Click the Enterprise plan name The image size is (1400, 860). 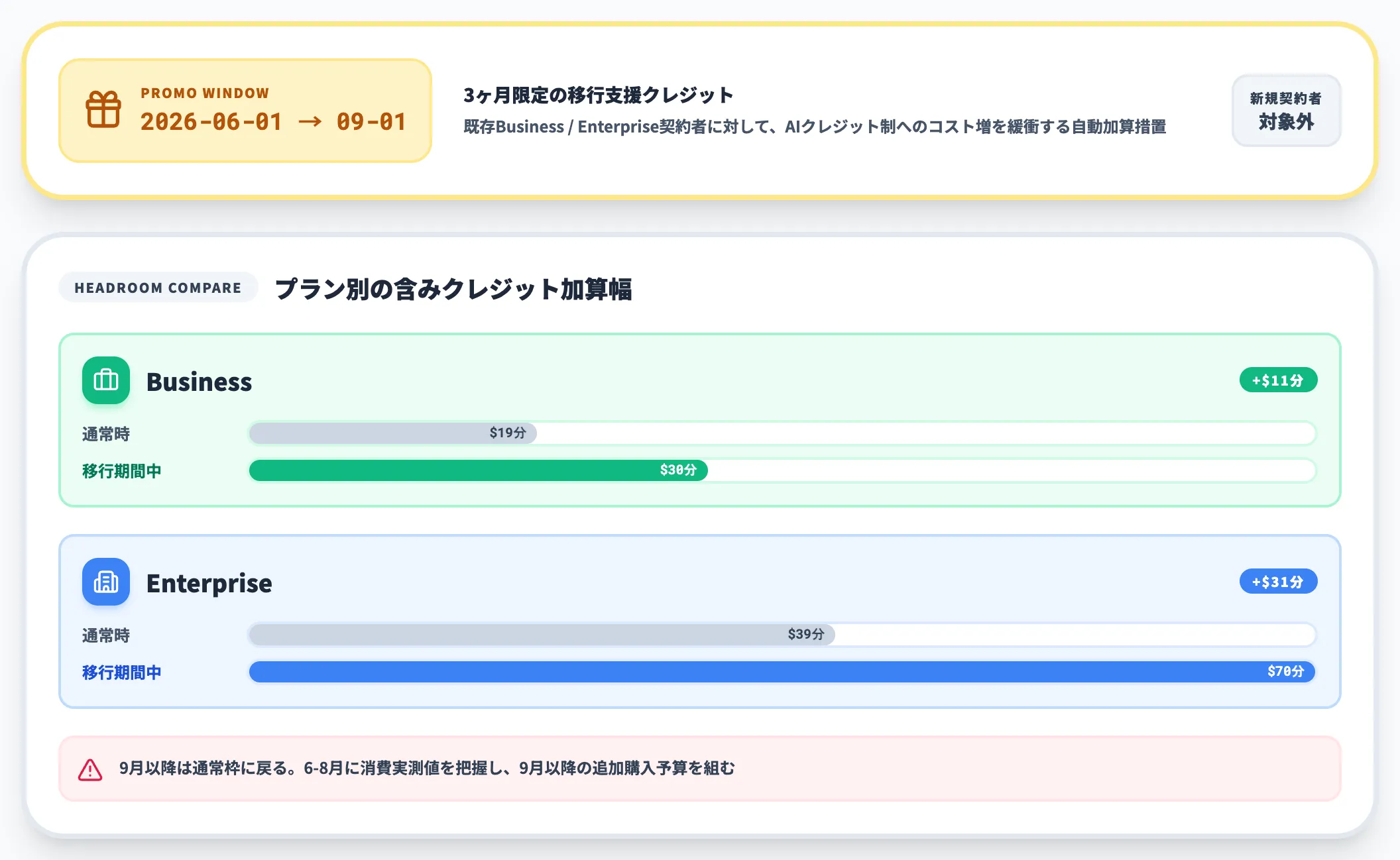coord(209,583)
